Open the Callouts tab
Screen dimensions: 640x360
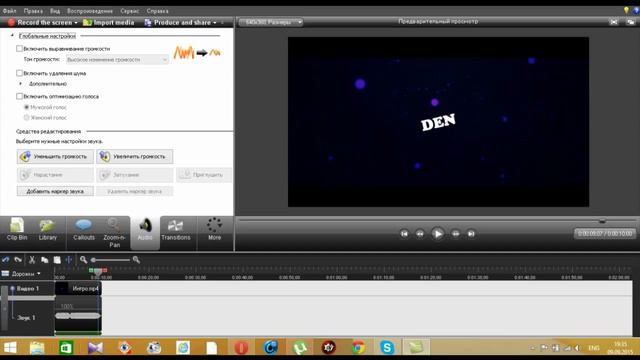click(x=84, y=229)
